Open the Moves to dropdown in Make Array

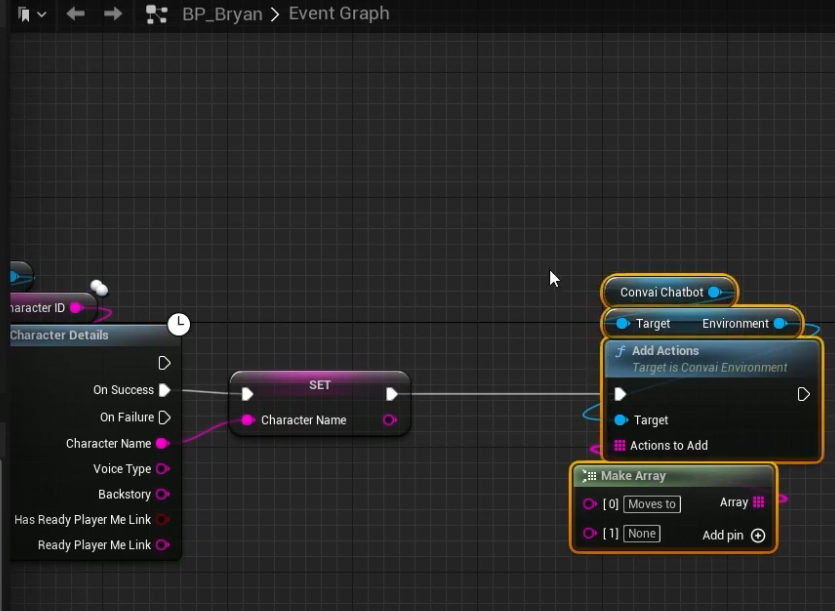(x=653, y=504)
